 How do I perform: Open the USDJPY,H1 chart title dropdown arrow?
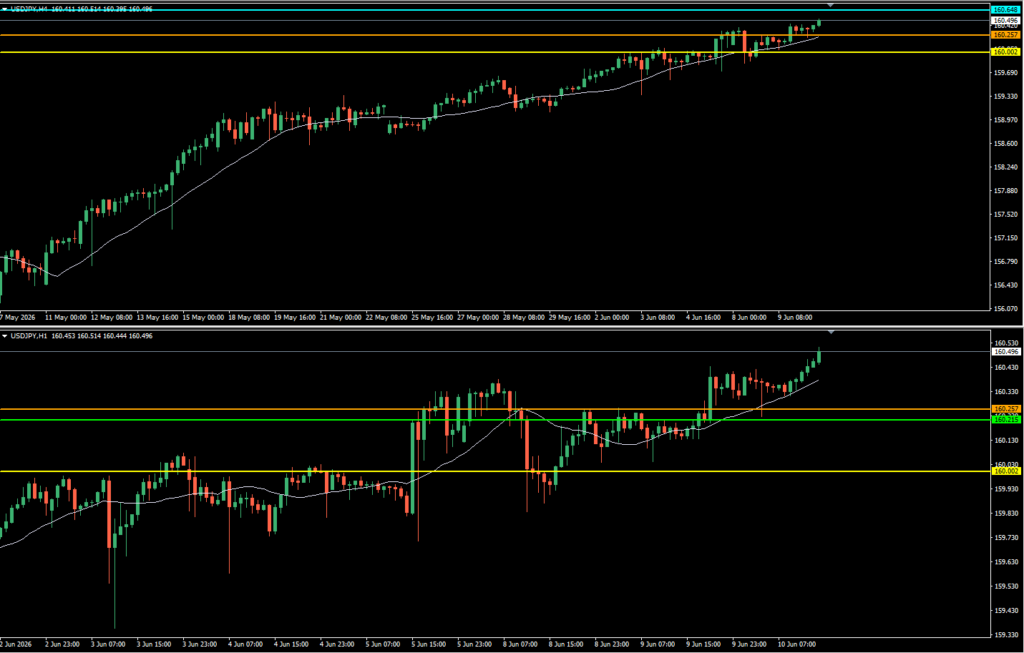(x=5, y=336)
